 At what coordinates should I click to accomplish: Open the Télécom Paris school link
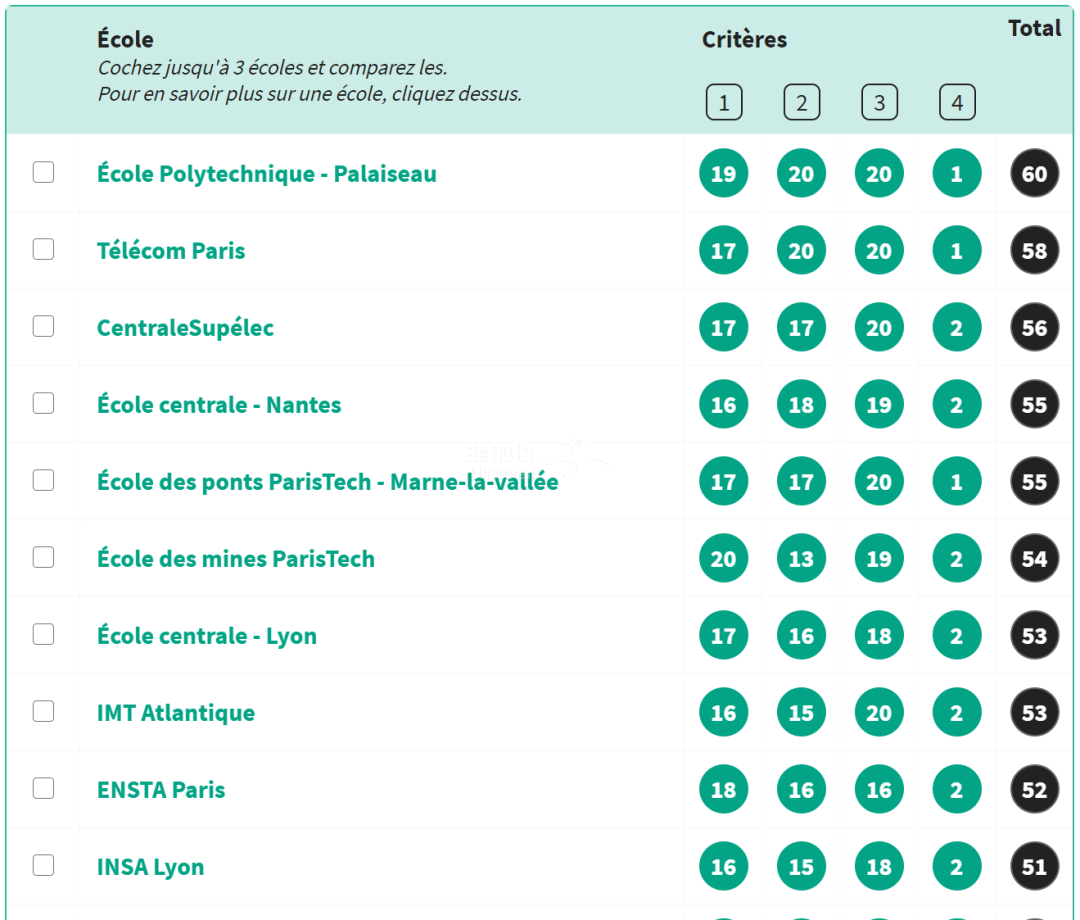point(171,250)
